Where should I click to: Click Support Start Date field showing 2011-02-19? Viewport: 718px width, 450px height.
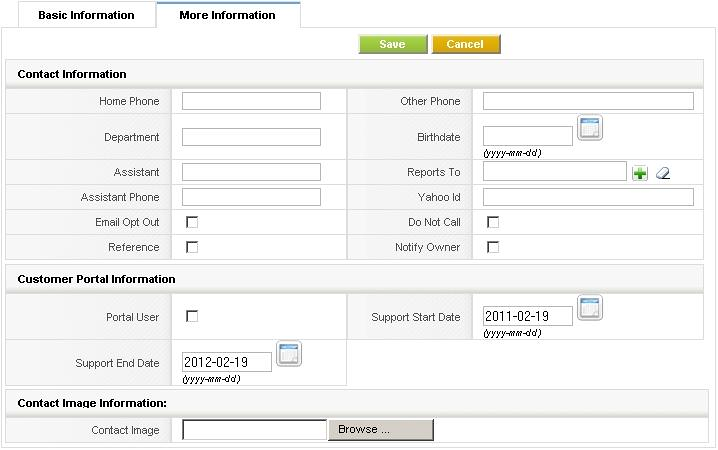[x=528, y=316]
